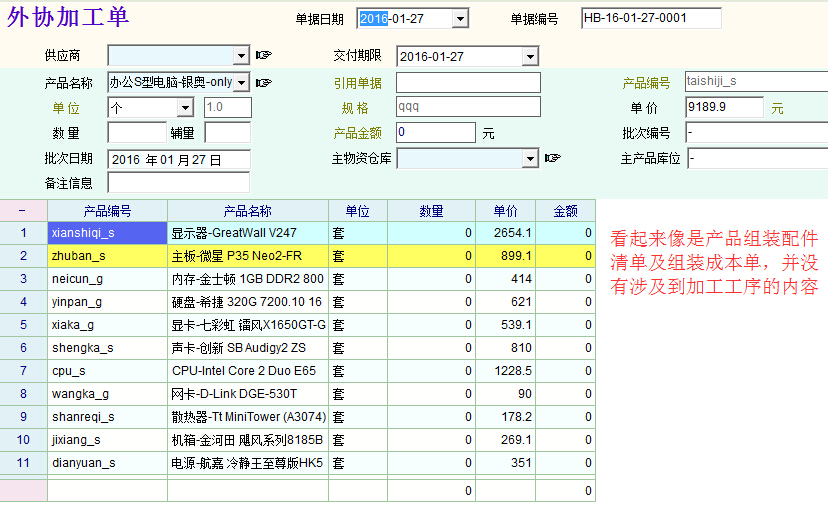Open the 单位 unit dropdown

(x=185, y=108)
